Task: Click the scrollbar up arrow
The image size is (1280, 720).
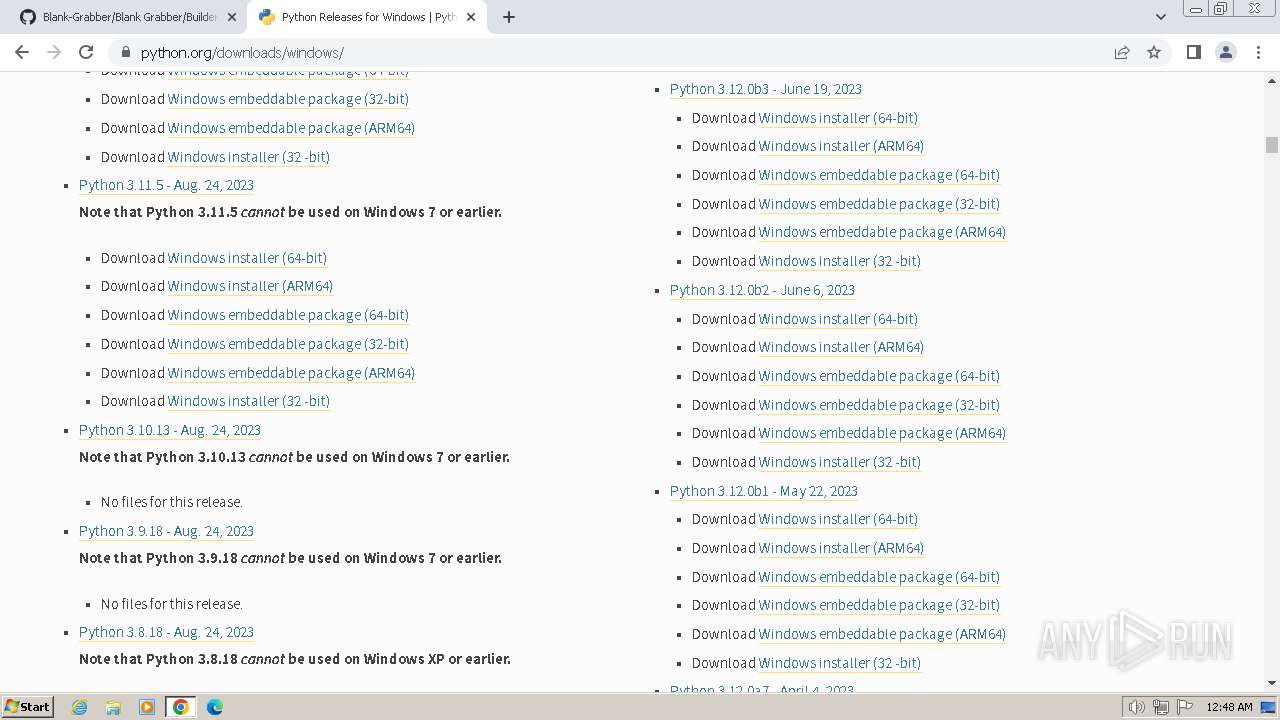Action: [x=1272, y=79]
